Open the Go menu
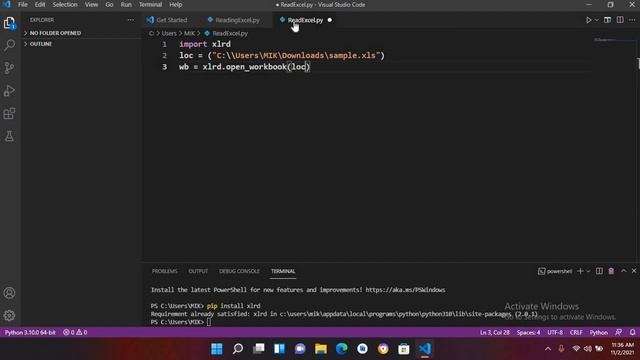 coord(109,4)
